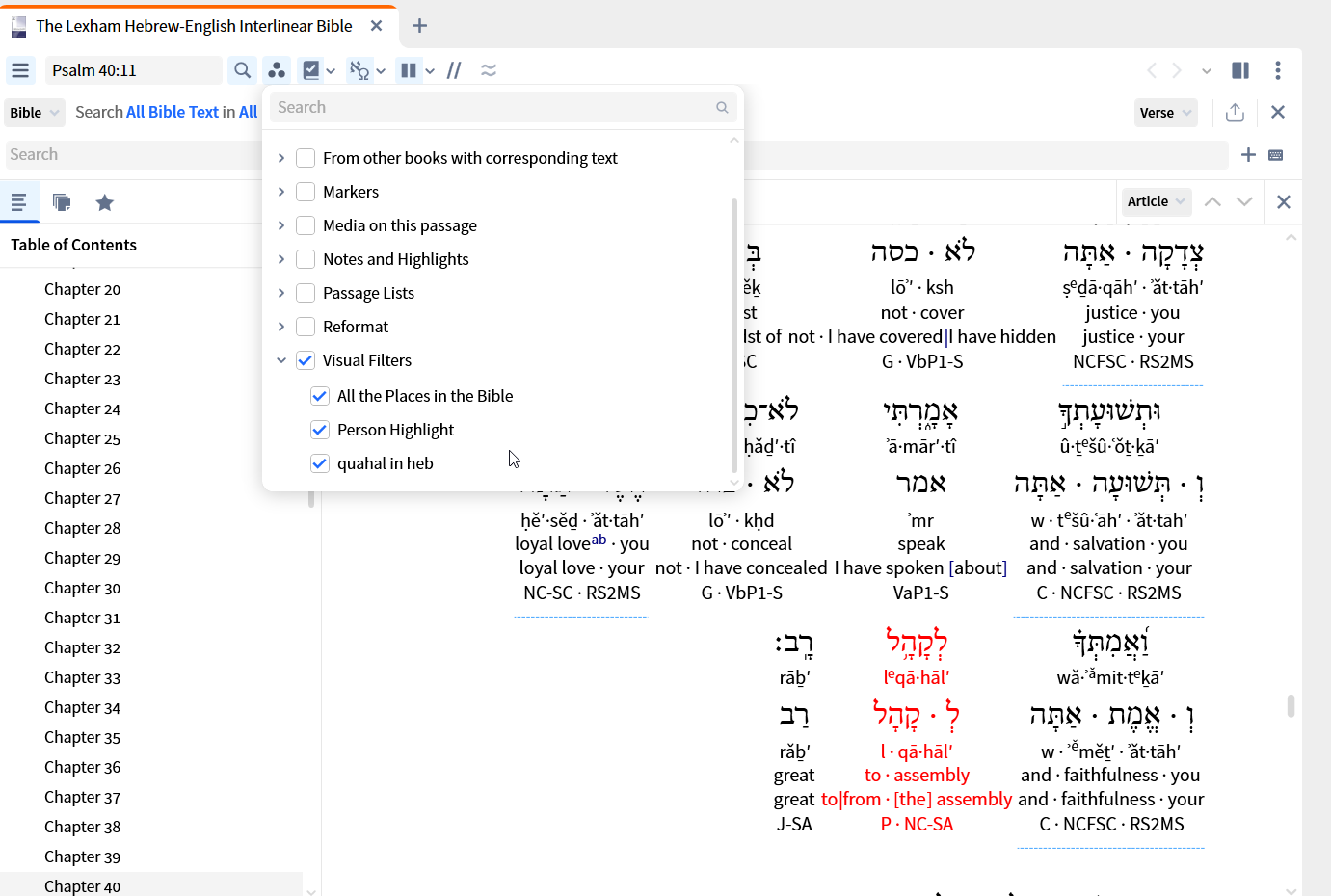
Task: Show the contents list view icon
Action: click(18, 202)
